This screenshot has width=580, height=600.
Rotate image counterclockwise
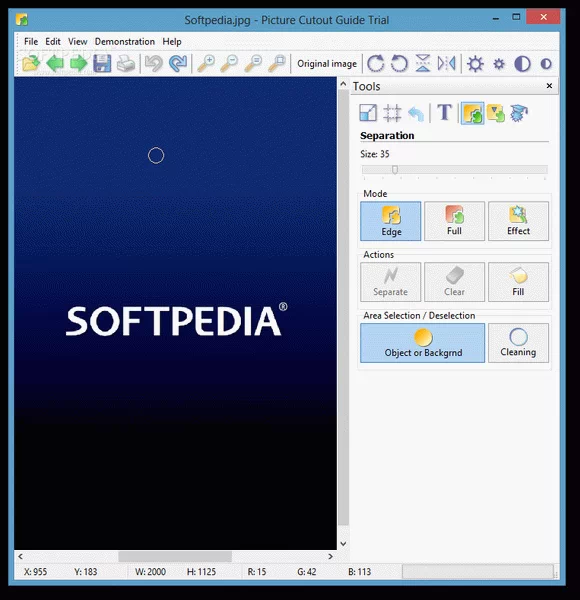(399, 64)
